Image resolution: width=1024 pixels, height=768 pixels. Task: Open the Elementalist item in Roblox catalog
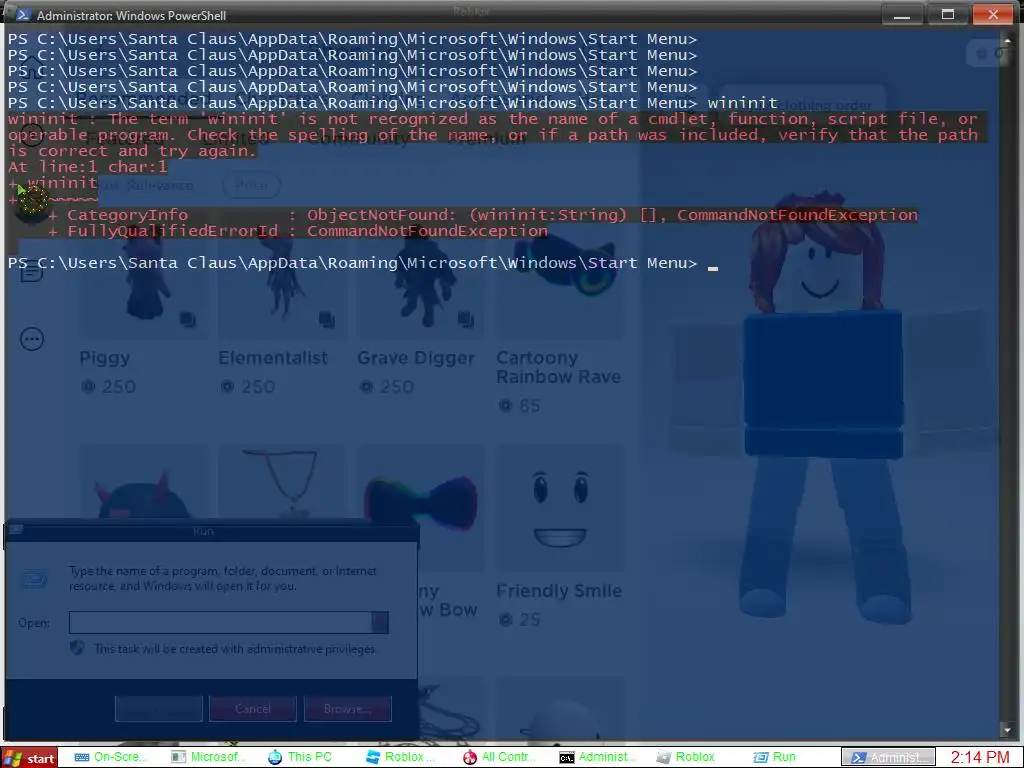(273, 358)
